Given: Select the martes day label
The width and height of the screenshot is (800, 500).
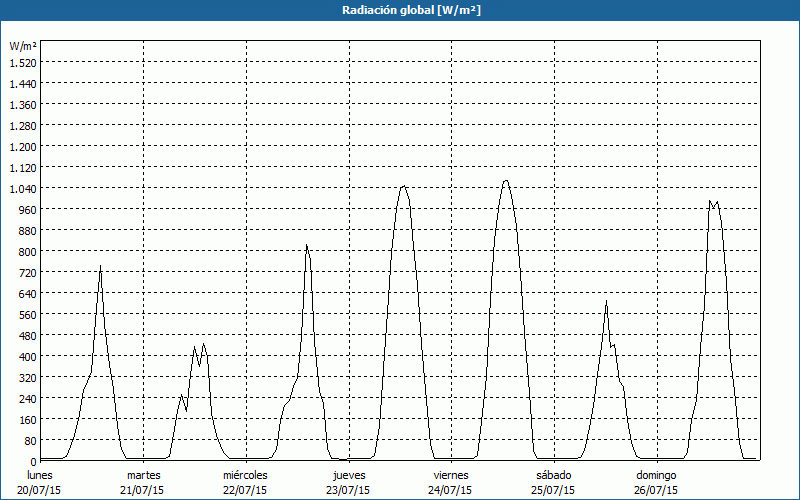Looking at the screenshot, I should (x=144, y=474).
